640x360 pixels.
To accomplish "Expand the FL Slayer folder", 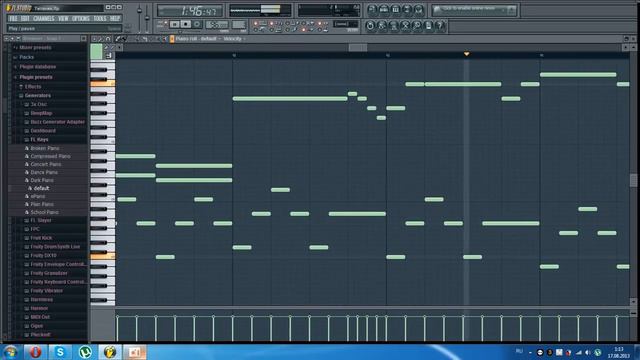I will [x=41, y=220].
